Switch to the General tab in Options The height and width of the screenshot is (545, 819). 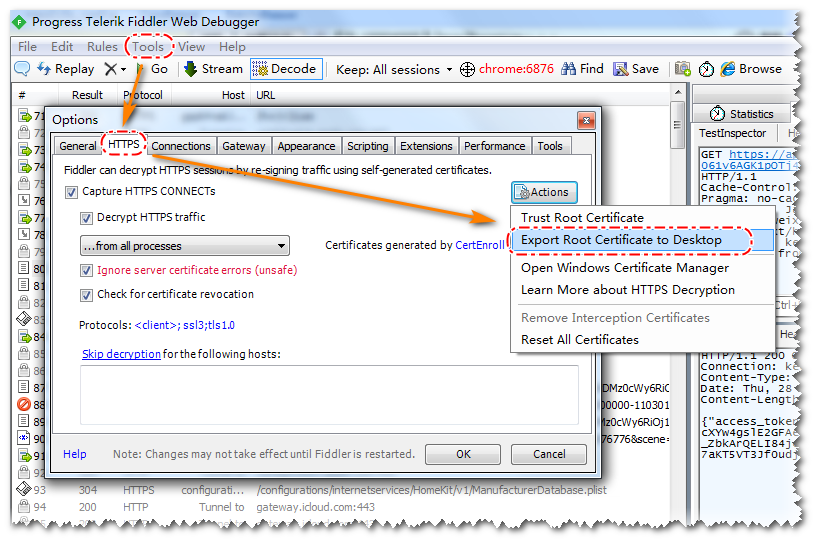click(77, 146)
